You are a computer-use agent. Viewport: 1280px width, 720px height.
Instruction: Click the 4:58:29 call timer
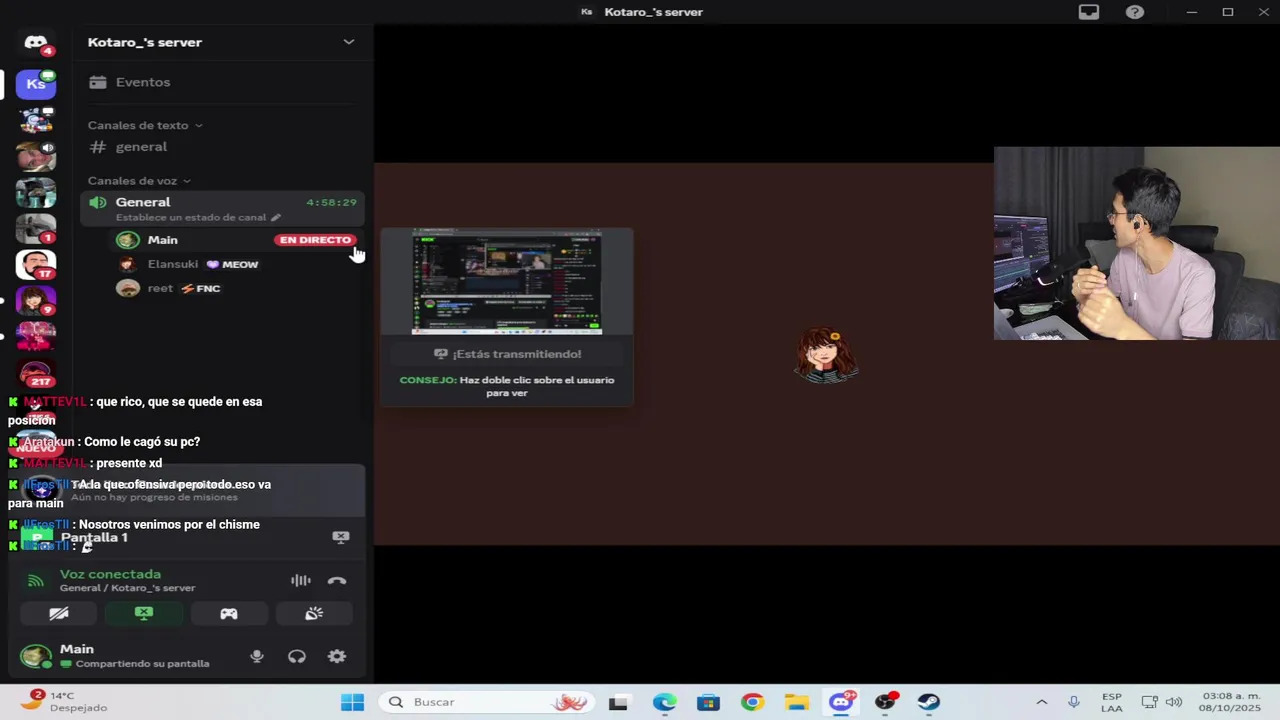(331, 202)
